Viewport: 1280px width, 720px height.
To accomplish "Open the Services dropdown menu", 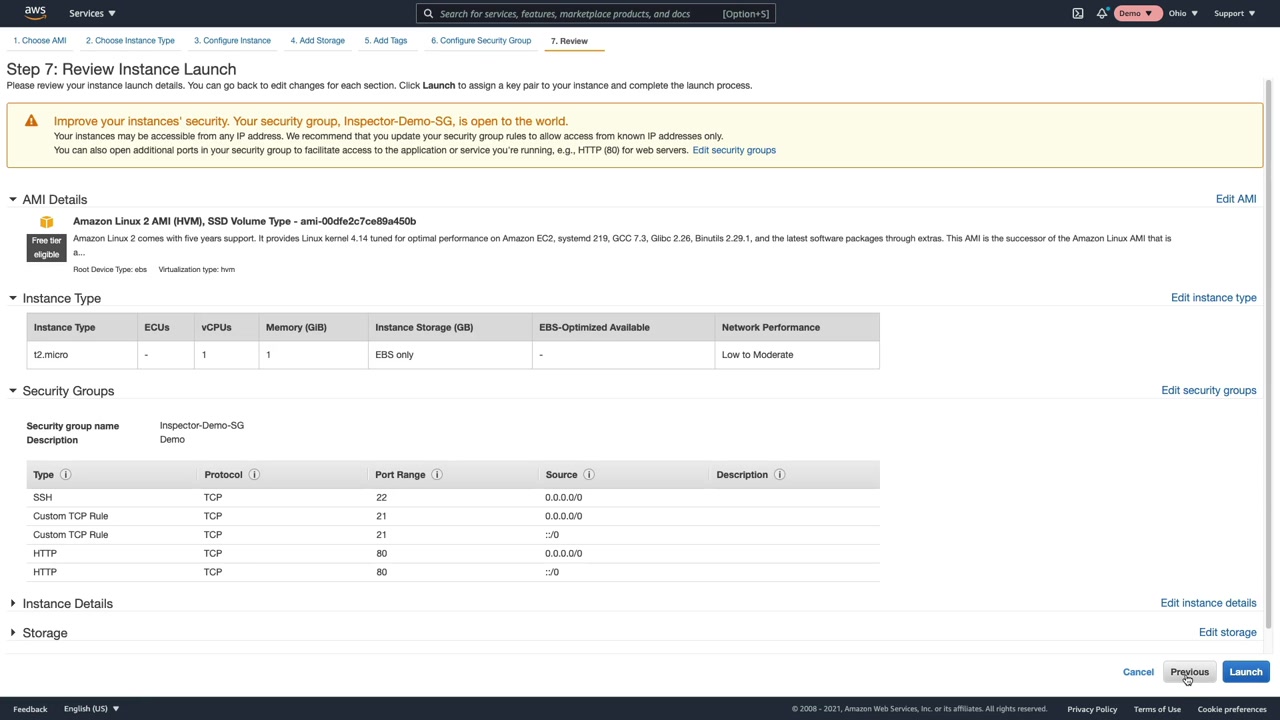I will pos(92,13).
